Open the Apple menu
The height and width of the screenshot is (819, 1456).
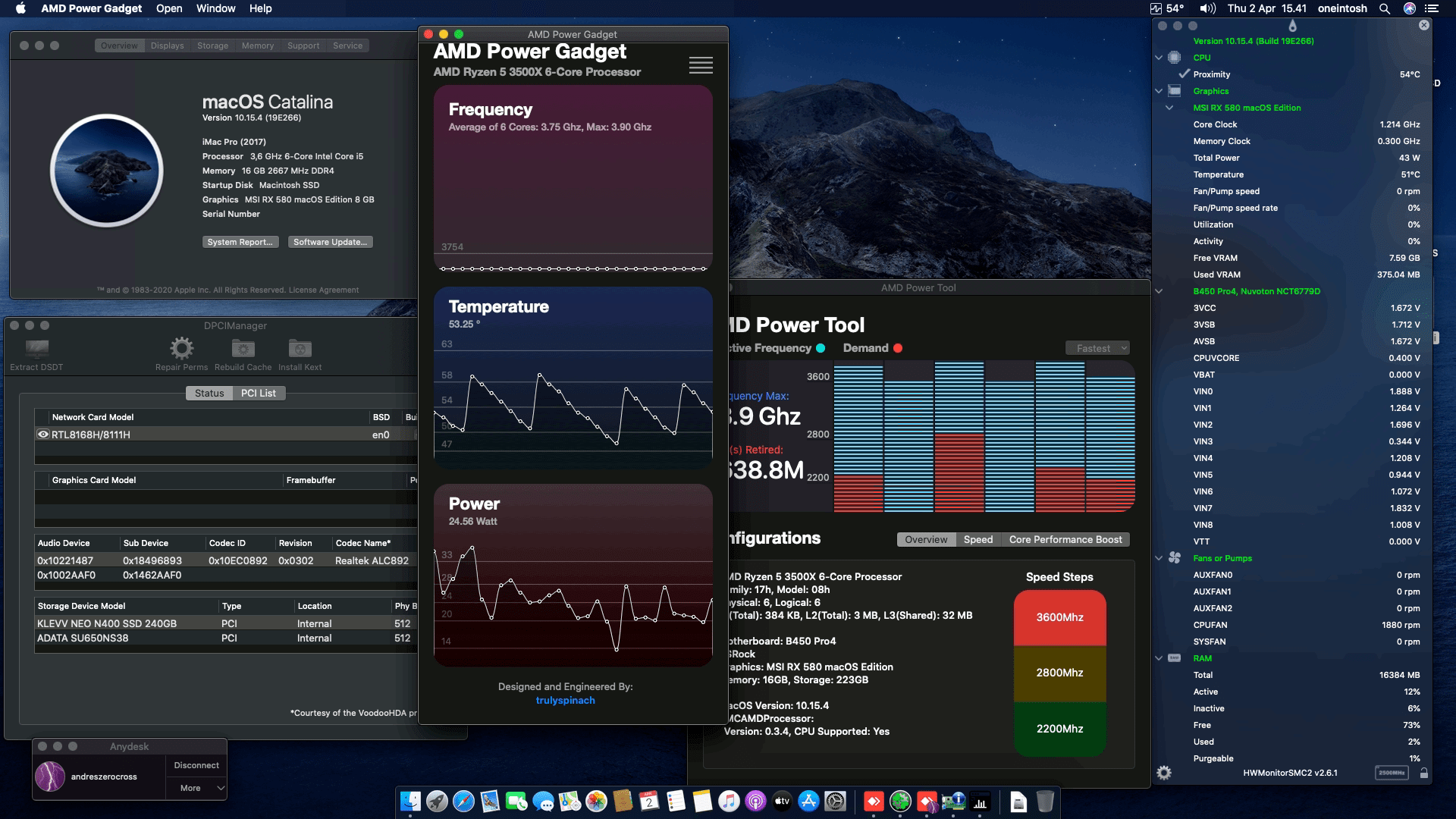click(x=20, y=8)
